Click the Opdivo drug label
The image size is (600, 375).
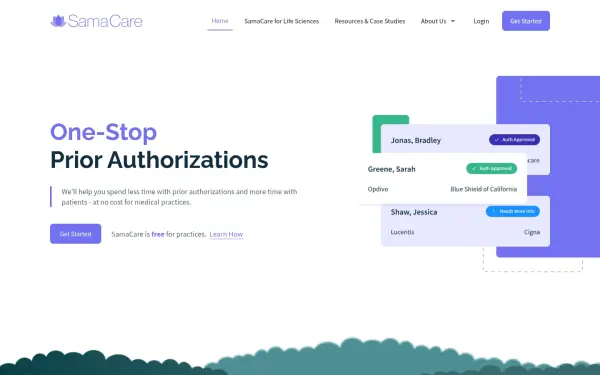pyautogui.click(x=378, y=189)
